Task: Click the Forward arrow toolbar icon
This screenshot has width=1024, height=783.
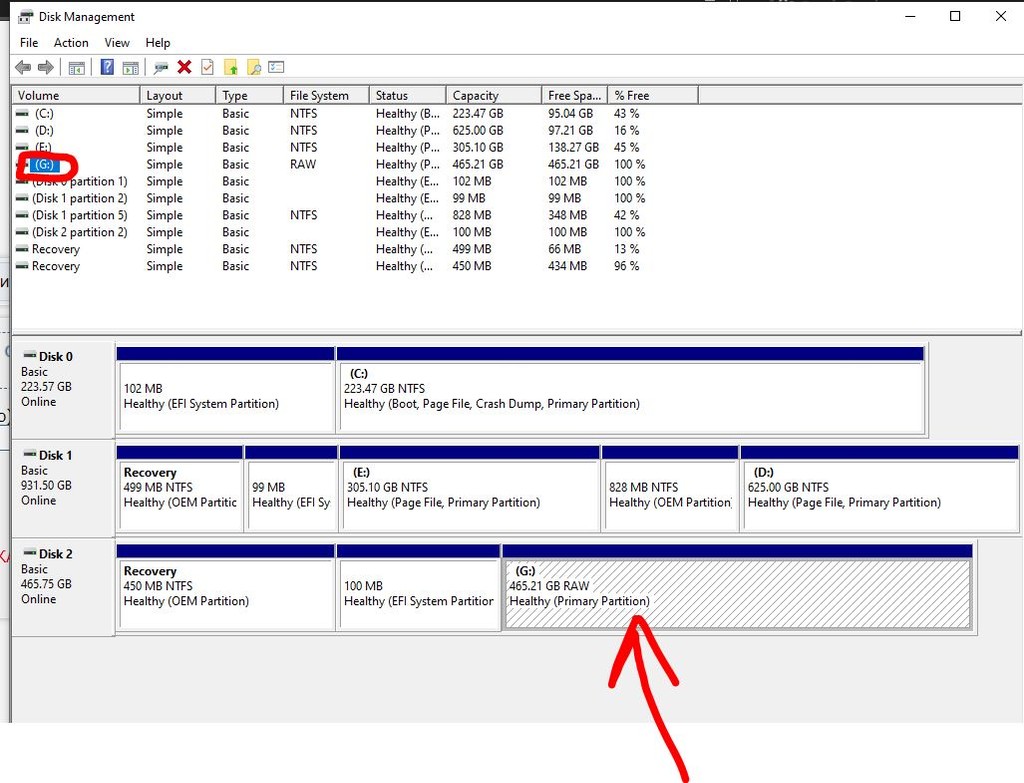Action: pos(46,67)
